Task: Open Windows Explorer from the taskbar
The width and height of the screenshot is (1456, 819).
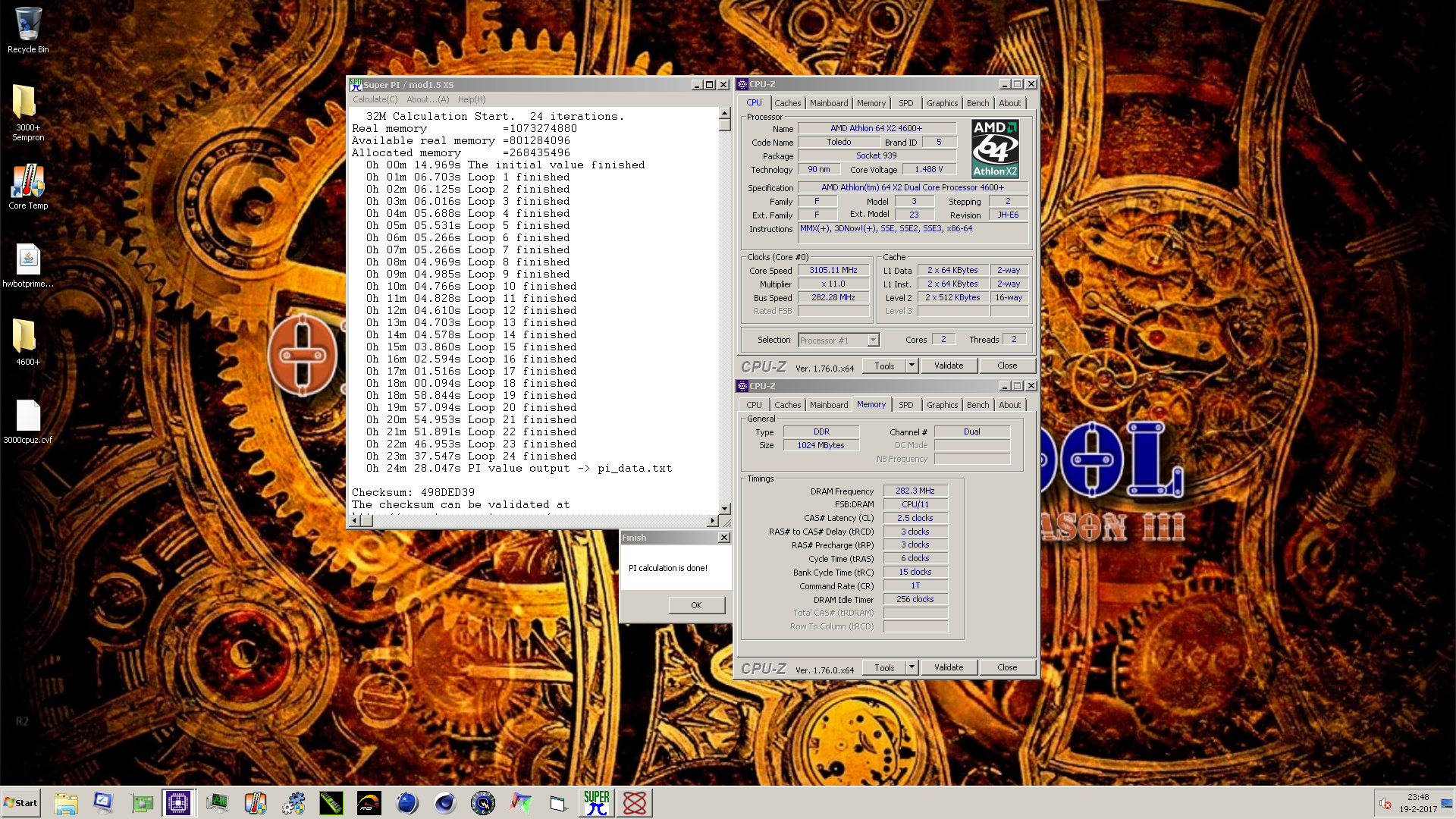Action: (66, 803)
